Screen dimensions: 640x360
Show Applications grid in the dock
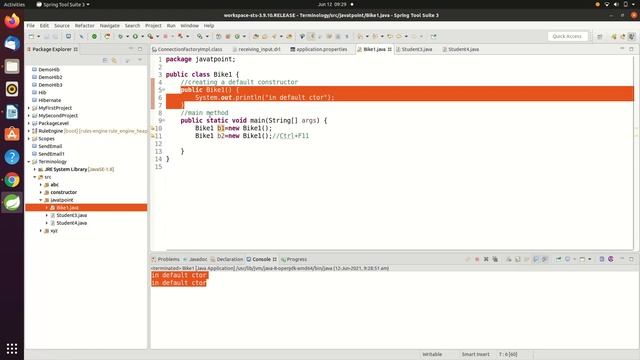(x=12, y=349)
